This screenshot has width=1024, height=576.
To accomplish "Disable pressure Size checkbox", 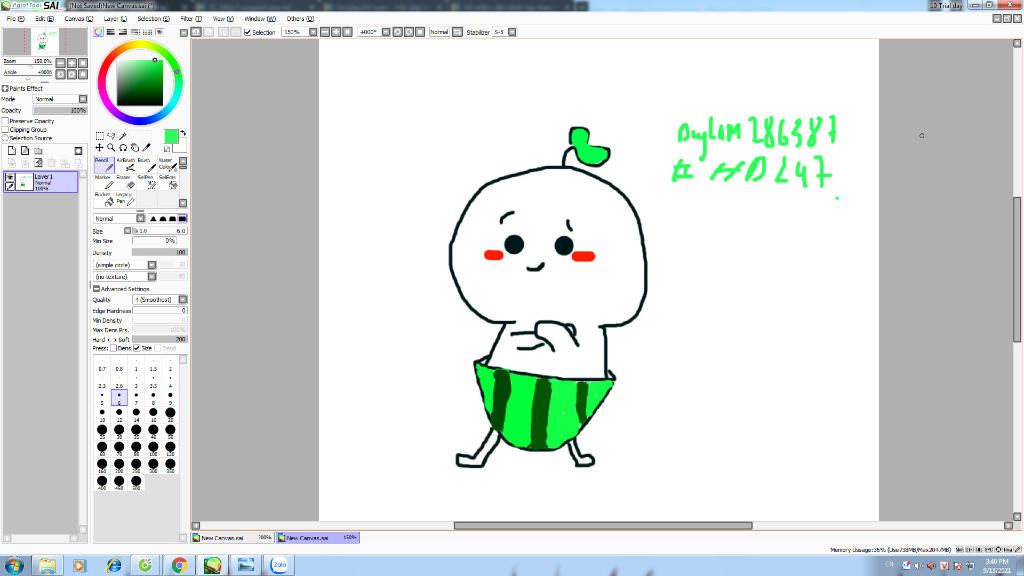I will coord(136,348).
